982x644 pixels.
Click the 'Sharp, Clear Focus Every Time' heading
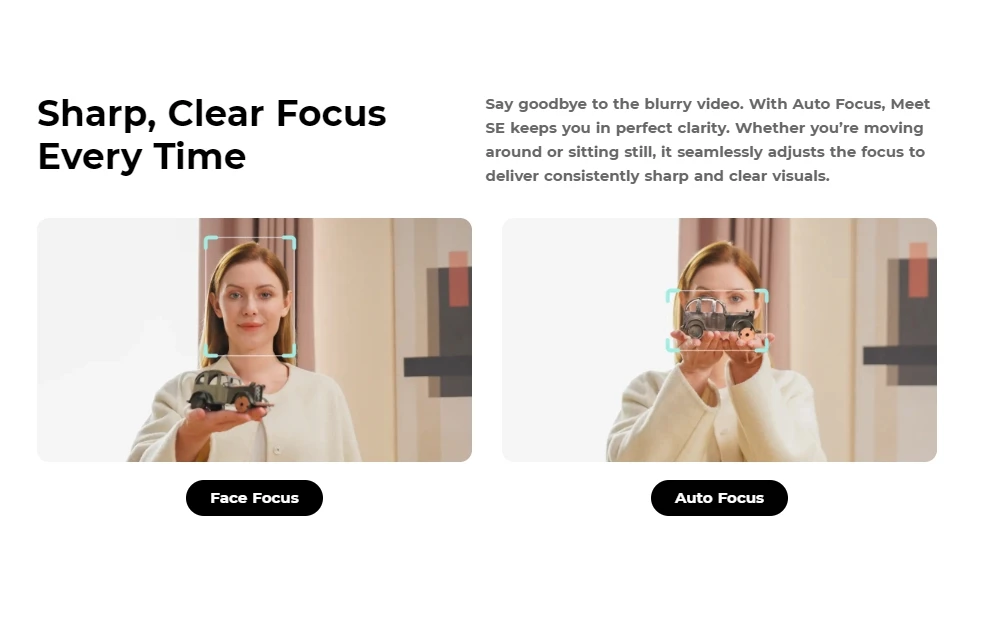[x=212, y=134]
